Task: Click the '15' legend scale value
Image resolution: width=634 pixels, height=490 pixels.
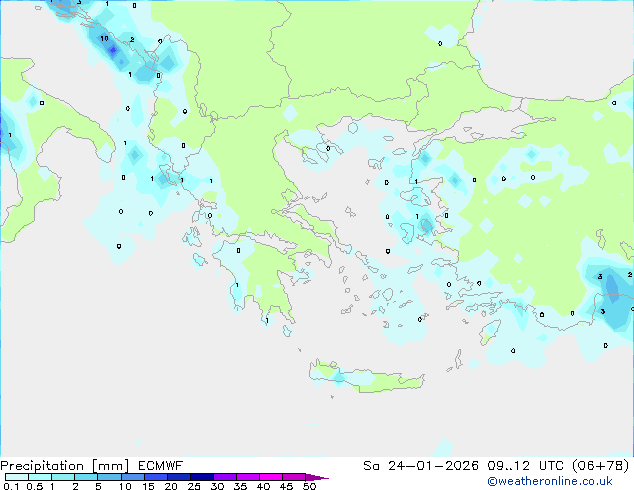Action: tap(148, 486)
